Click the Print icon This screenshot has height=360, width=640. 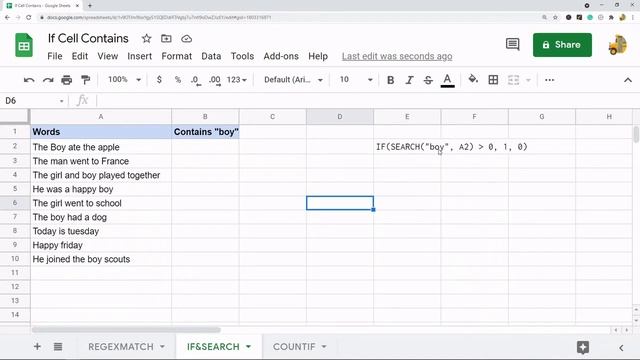click(67, 80)
